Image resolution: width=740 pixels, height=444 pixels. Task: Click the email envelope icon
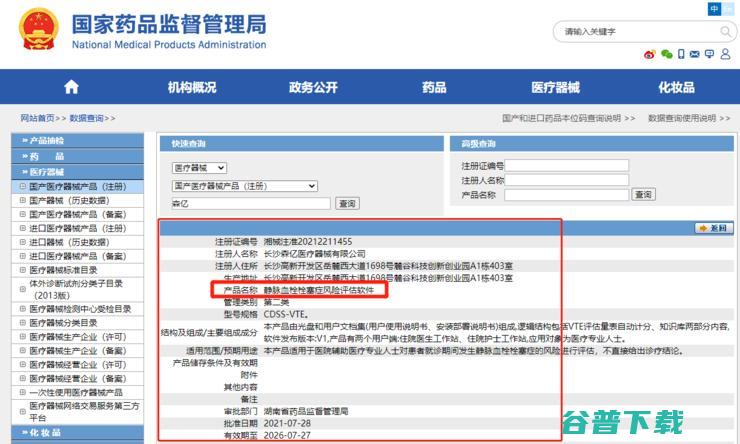(694, 54)
